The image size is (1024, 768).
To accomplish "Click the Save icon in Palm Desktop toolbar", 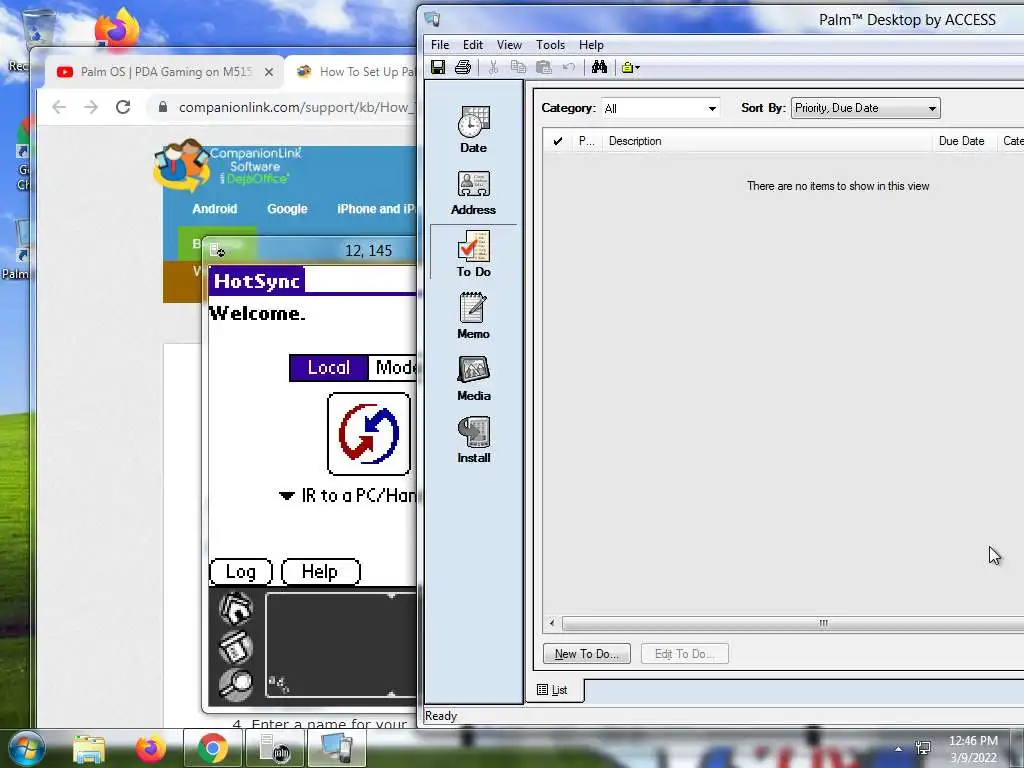I will 438,67.
